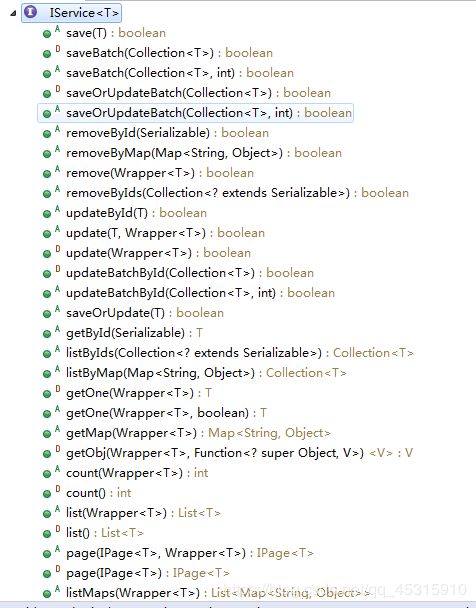Click the green icon beside updateById(T)
The image size is (476, 608).
47,214
